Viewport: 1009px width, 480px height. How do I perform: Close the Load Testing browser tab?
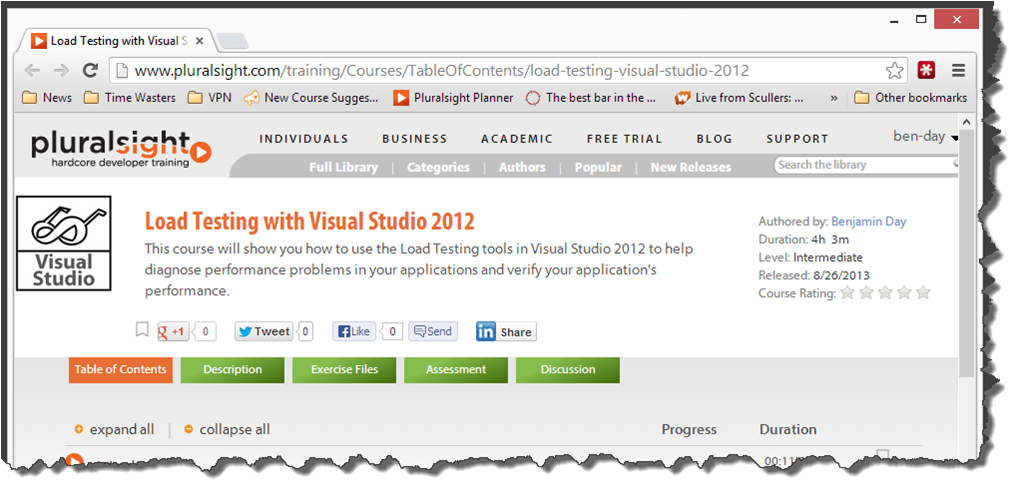(x=199, y=41)
